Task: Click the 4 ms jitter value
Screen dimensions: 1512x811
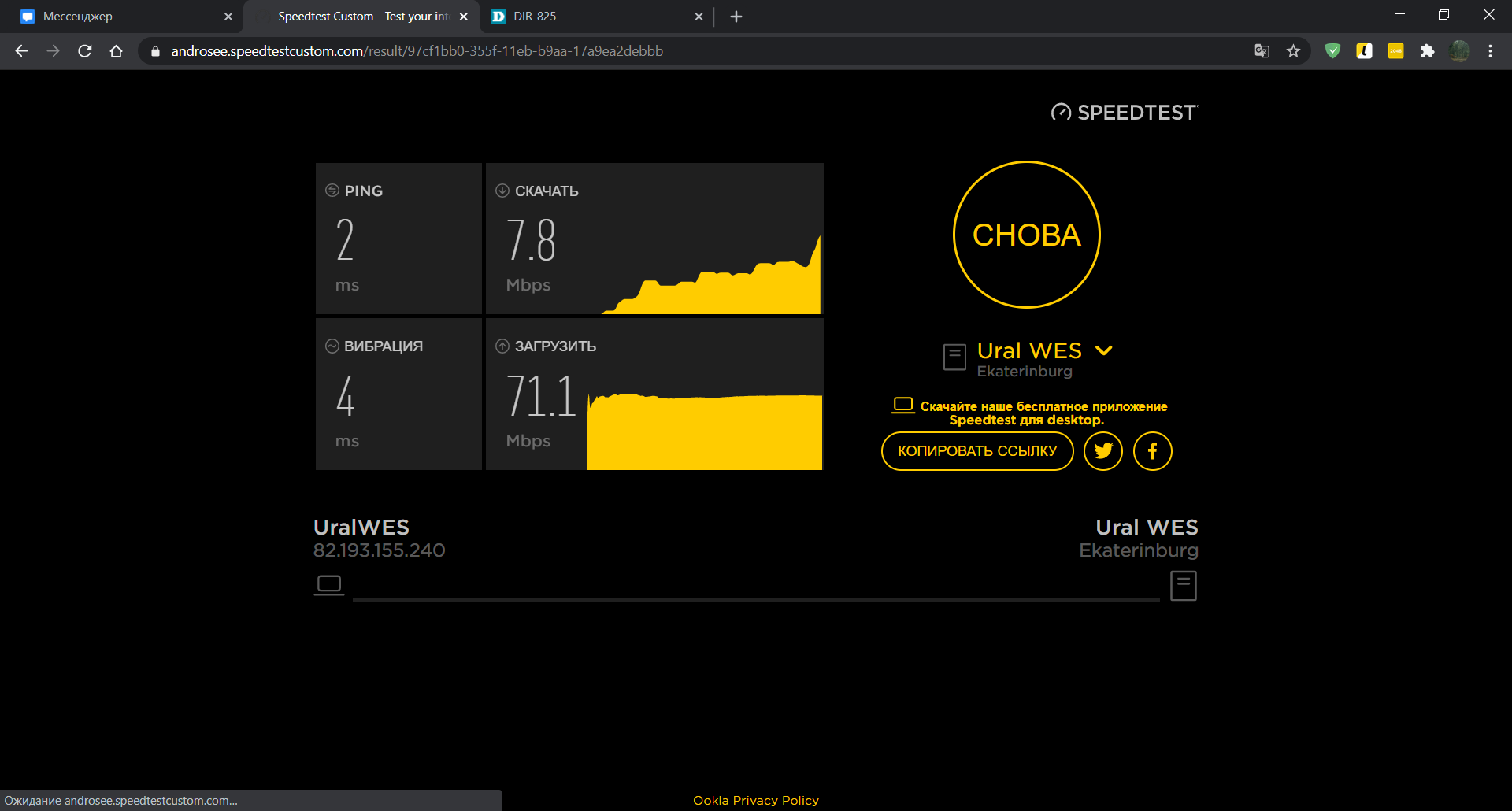Action: [345, 396]
